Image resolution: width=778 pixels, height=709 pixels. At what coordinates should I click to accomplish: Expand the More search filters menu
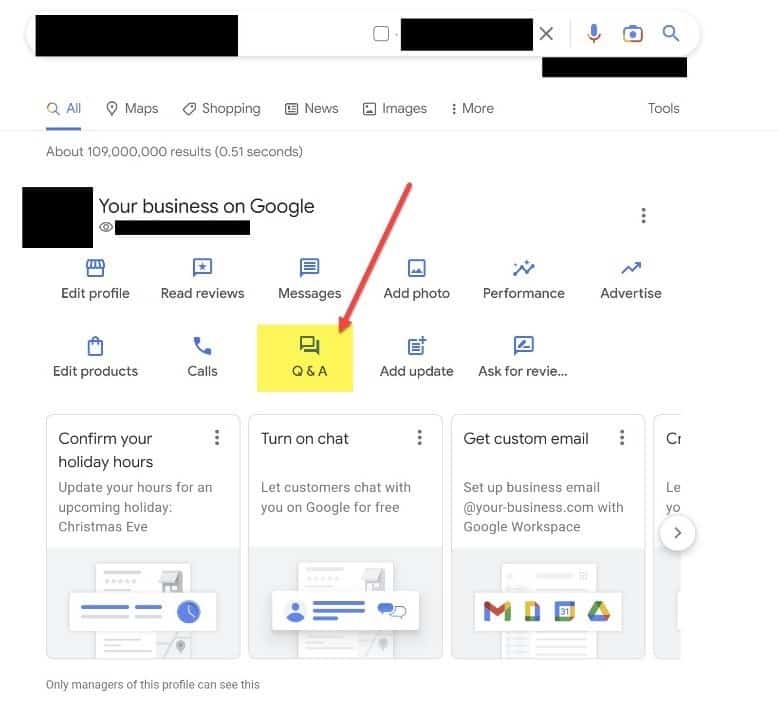pos(472,108)
